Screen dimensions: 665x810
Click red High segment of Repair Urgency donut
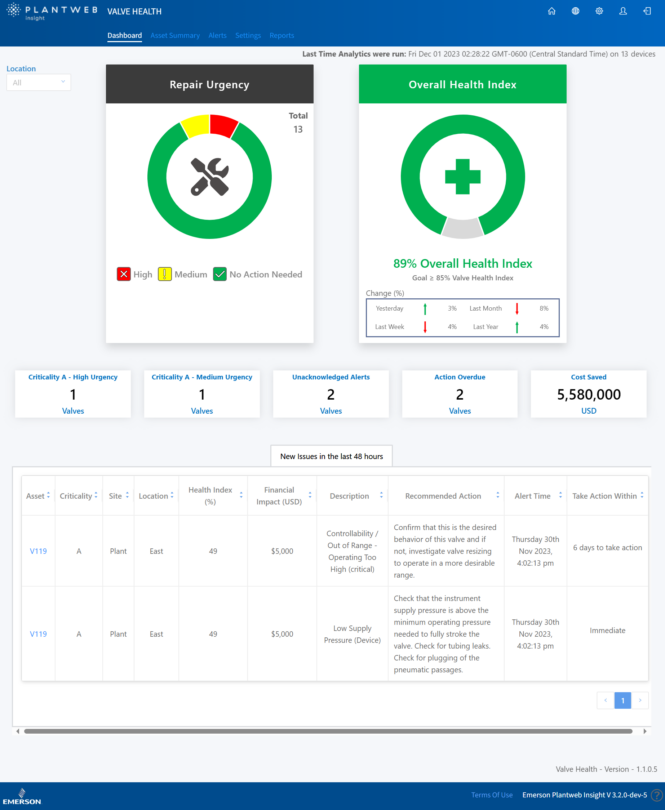tap(223, 126)
